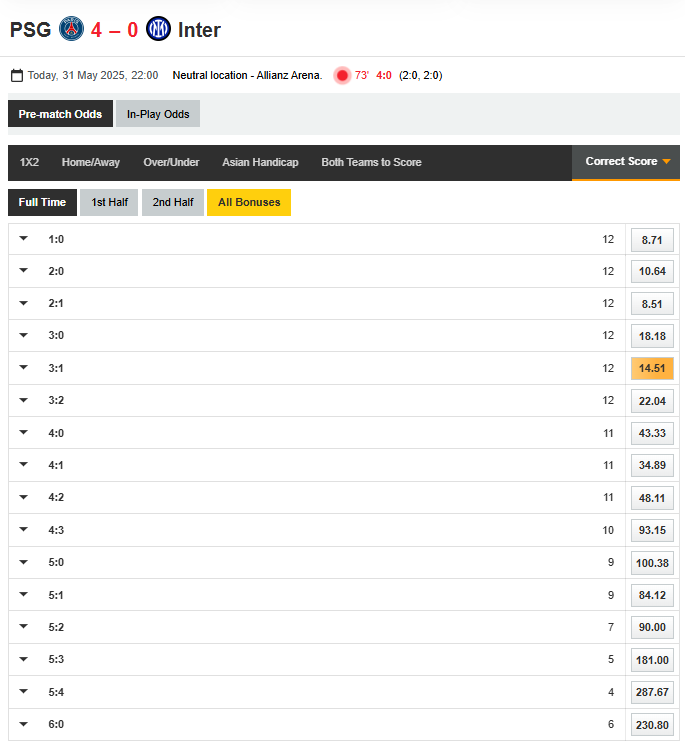Expand the 6:0 score row arrow

click(23, 724)
